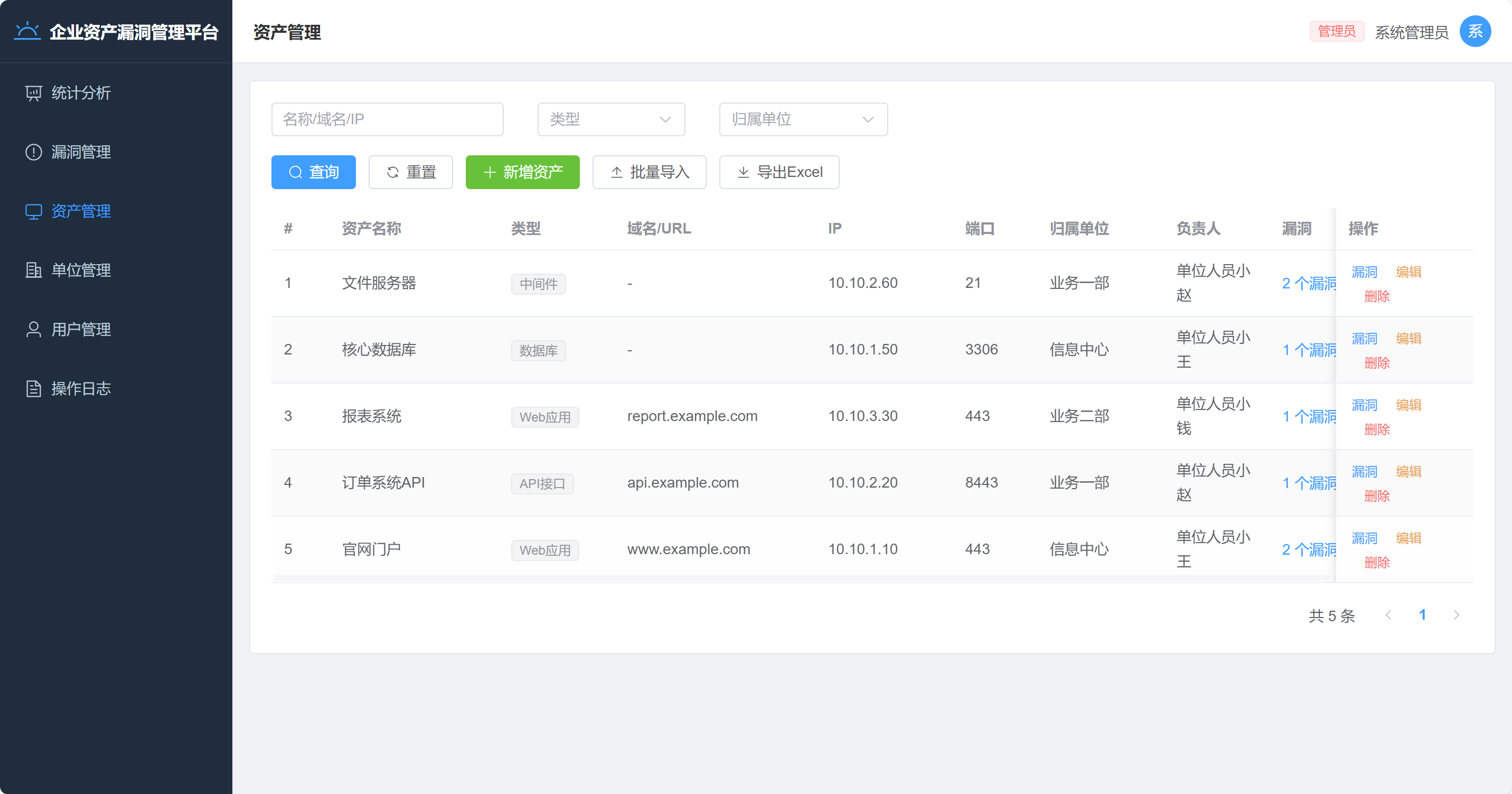Image resolution: width=1512 pixels, height=794 pixels.
Task: Click the API接口 type tag
Action: [x=542, y=484]
